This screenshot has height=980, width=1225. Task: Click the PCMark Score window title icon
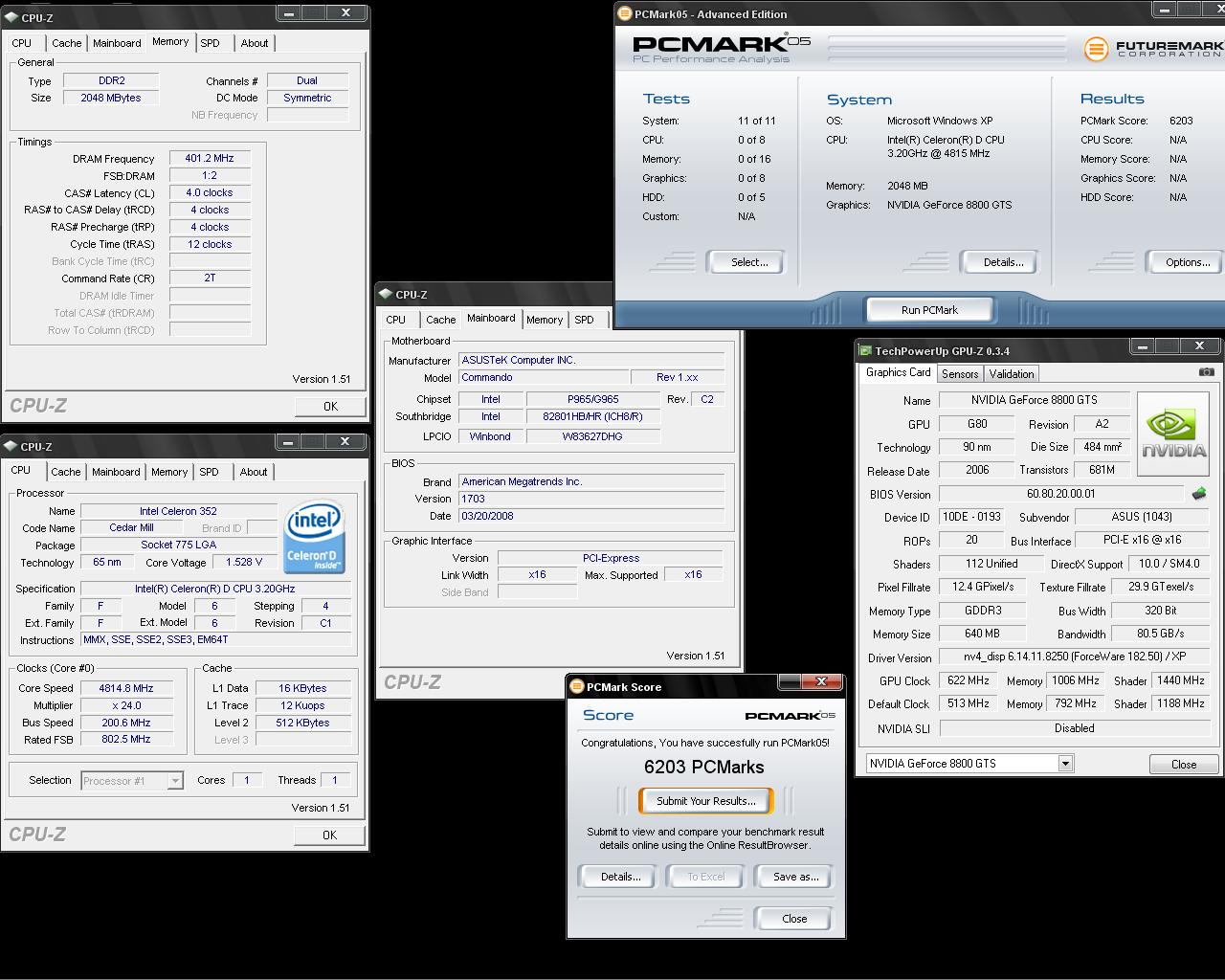click(x=576, y=686)
